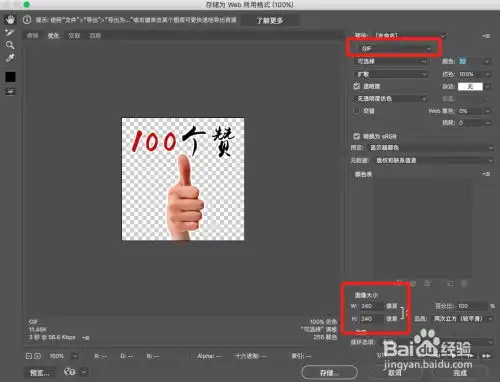Open the 循环选项 looping dropdown
Image resolution: width=500 pixels, height=382 pixels.
[x=437, y=342]
